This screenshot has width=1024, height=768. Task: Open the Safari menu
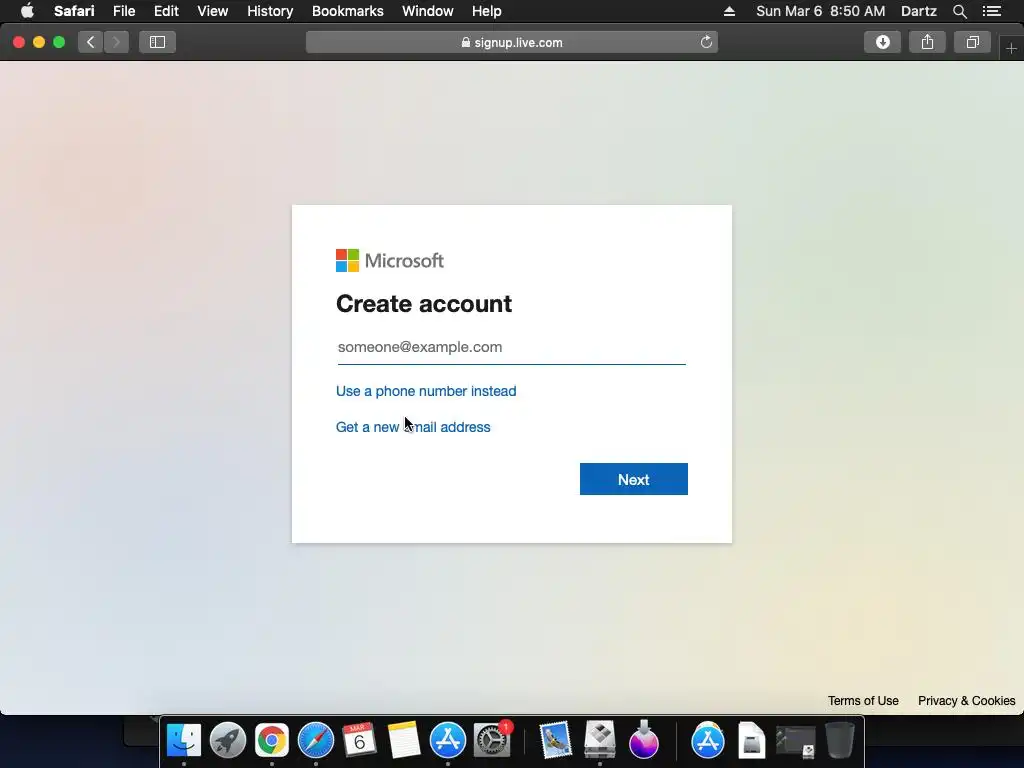tap(74, 11)
